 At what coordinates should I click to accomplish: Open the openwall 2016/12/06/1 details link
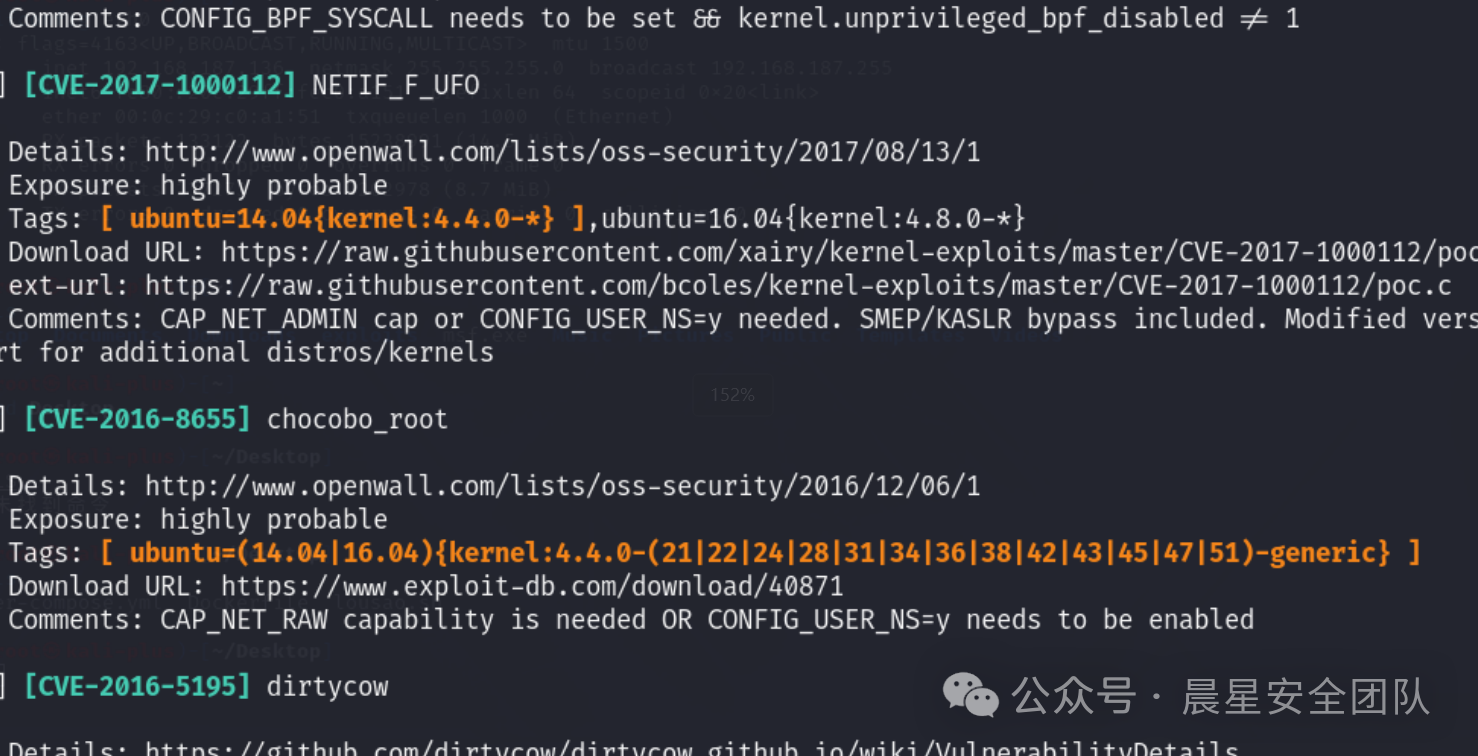click(563, 486)
